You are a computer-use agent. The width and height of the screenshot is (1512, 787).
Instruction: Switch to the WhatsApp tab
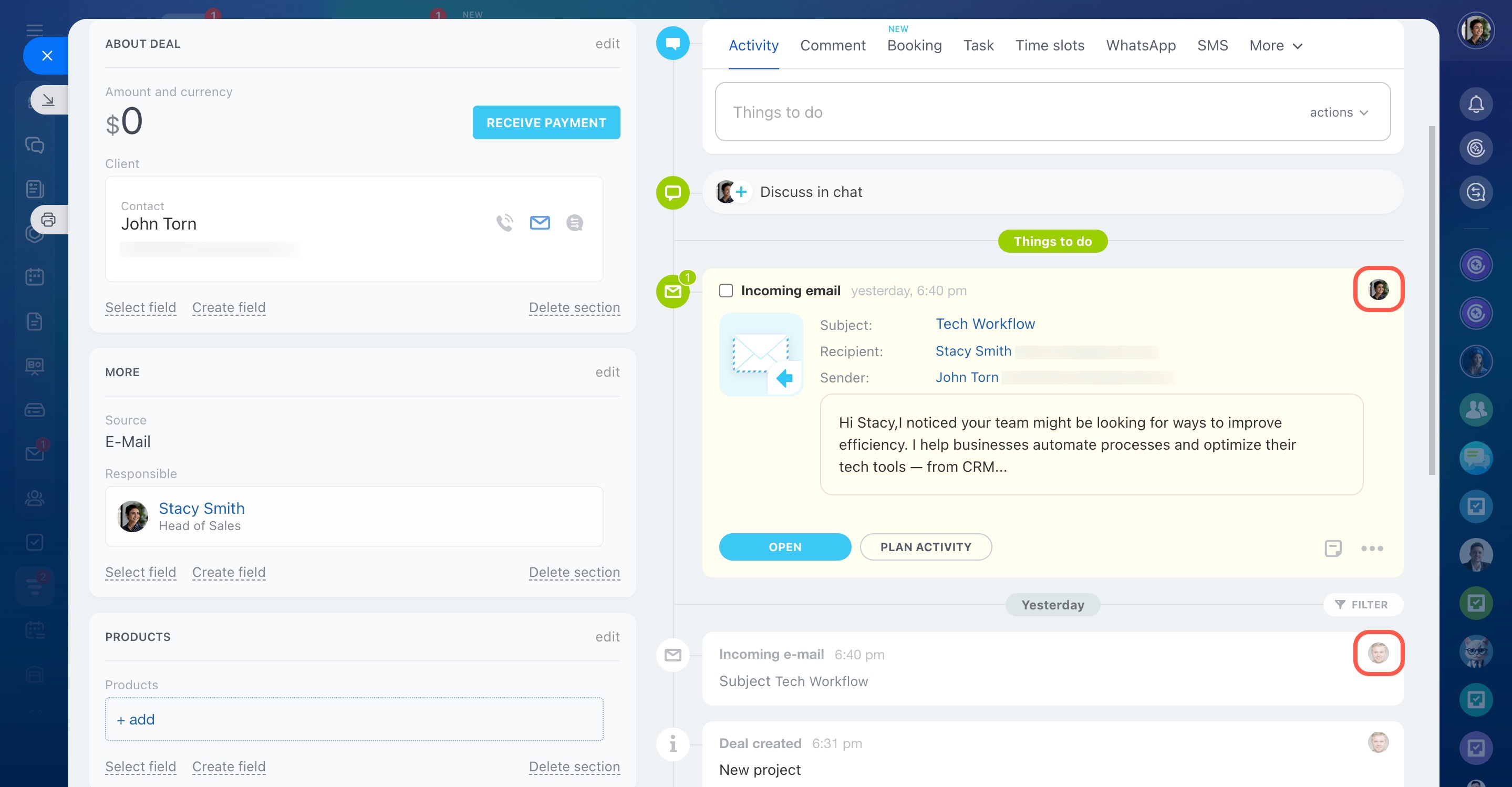pos(1141,45)
